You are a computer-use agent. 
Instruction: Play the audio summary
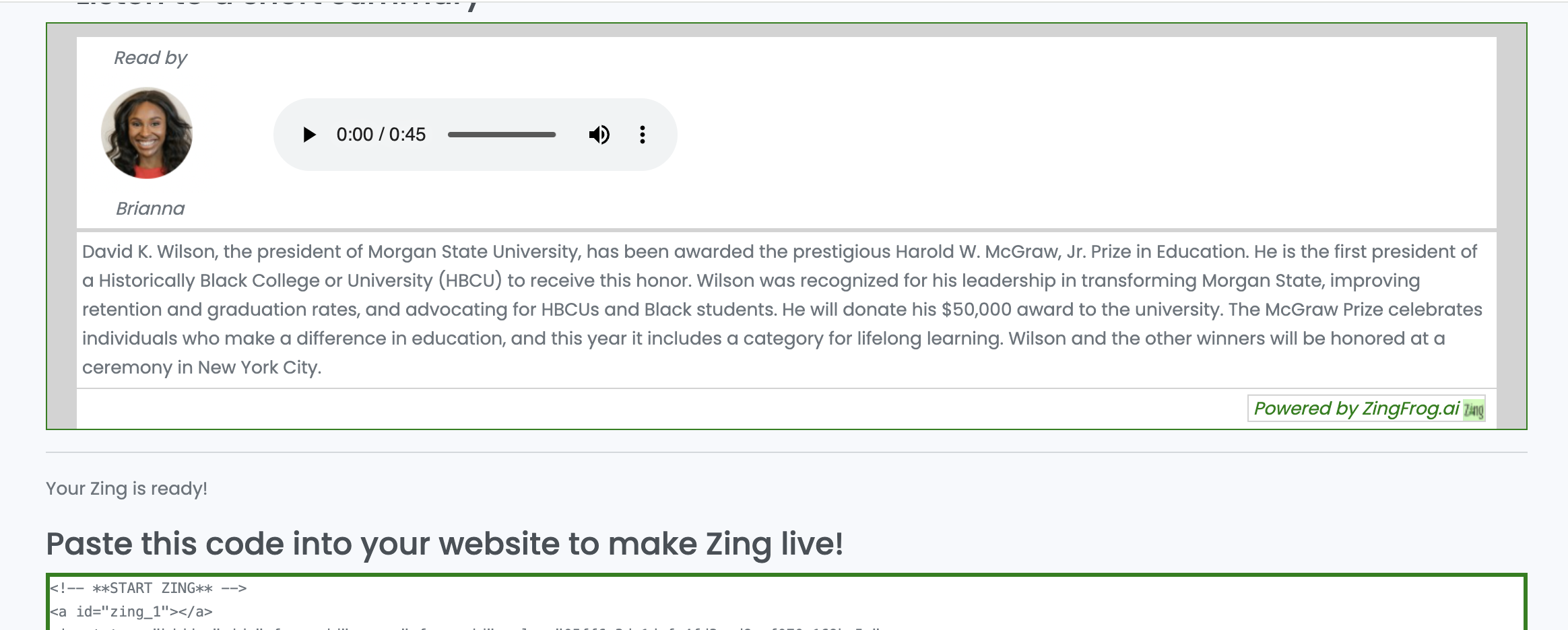click(309, 135)
